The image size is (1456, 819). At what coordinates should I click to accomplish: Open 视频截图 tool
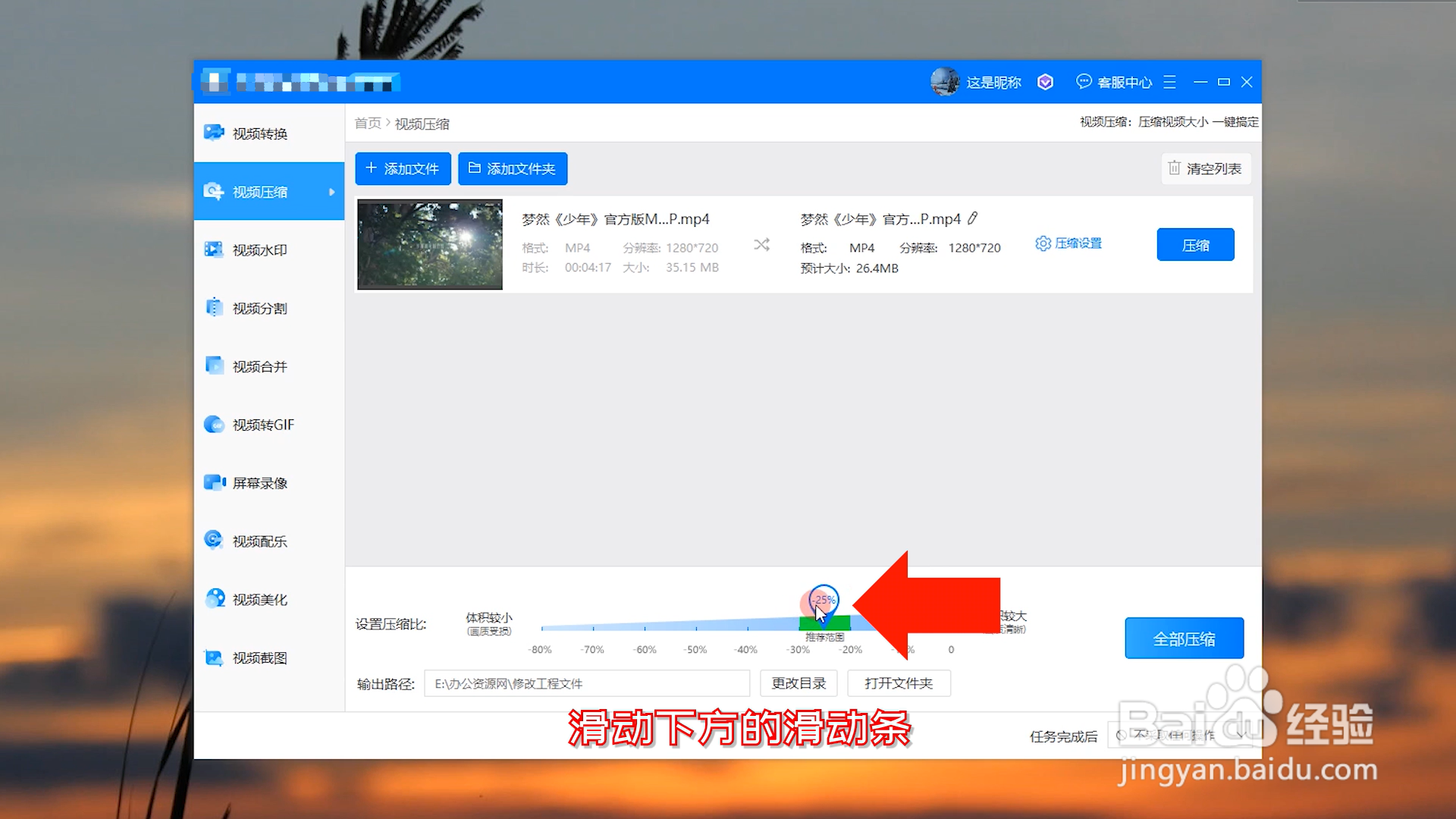(259, 658)
